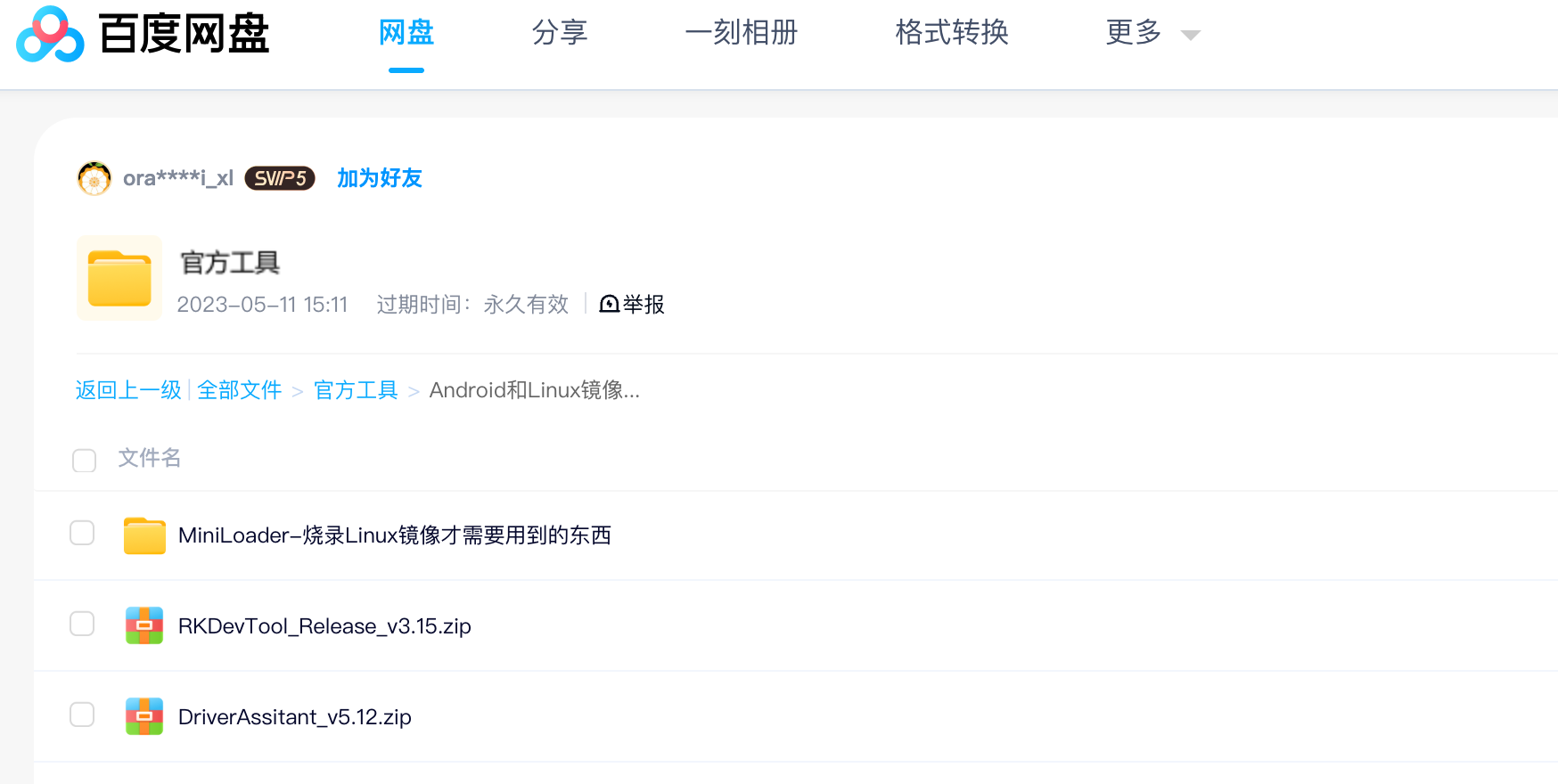This screenshot has width=1558, height=784.
Task: Click the DriverAssitant zip archive icon
Action: [144, 716]
